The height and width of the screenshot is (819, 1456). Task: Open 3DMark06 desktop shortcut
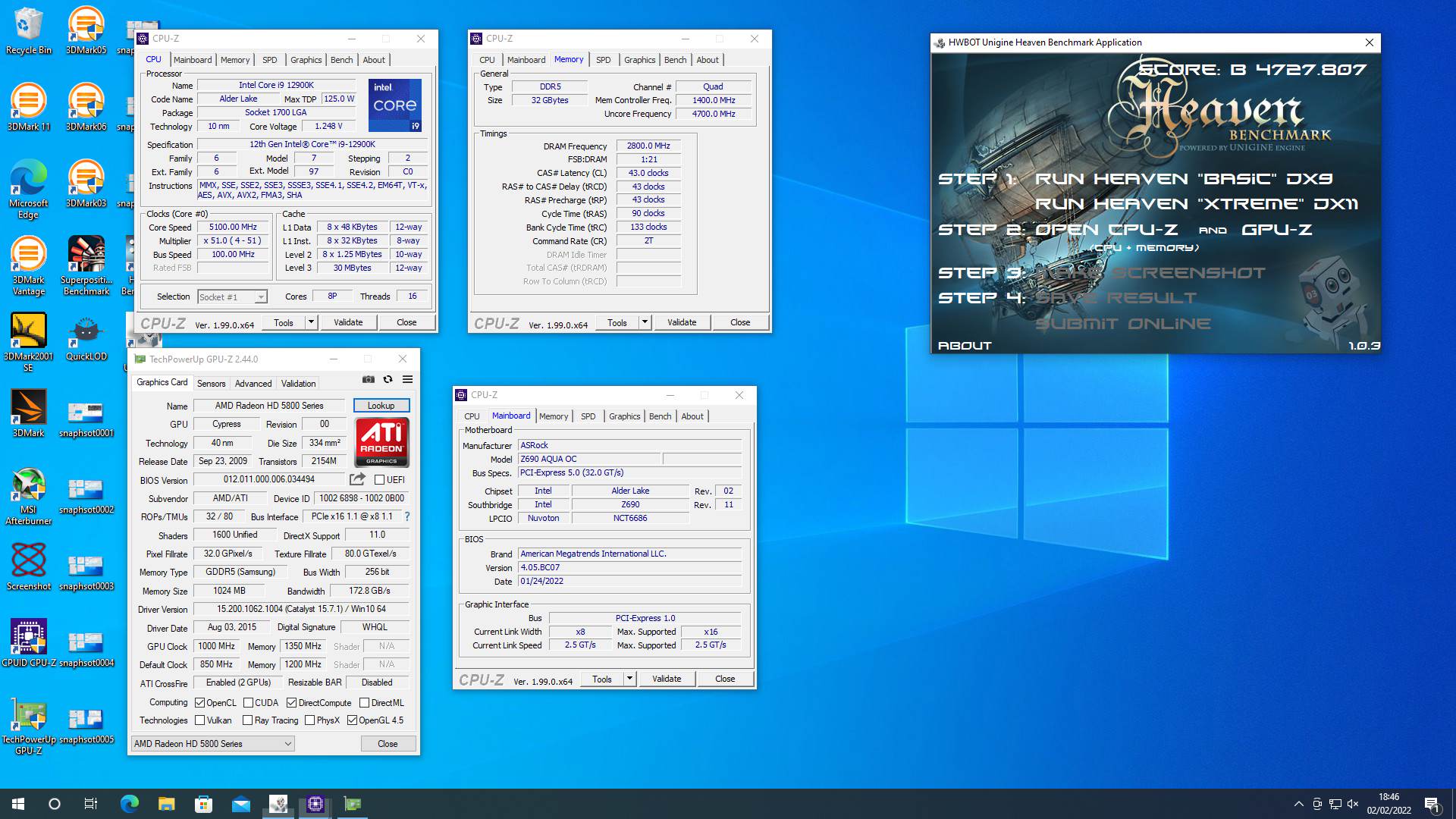point(86,107)
